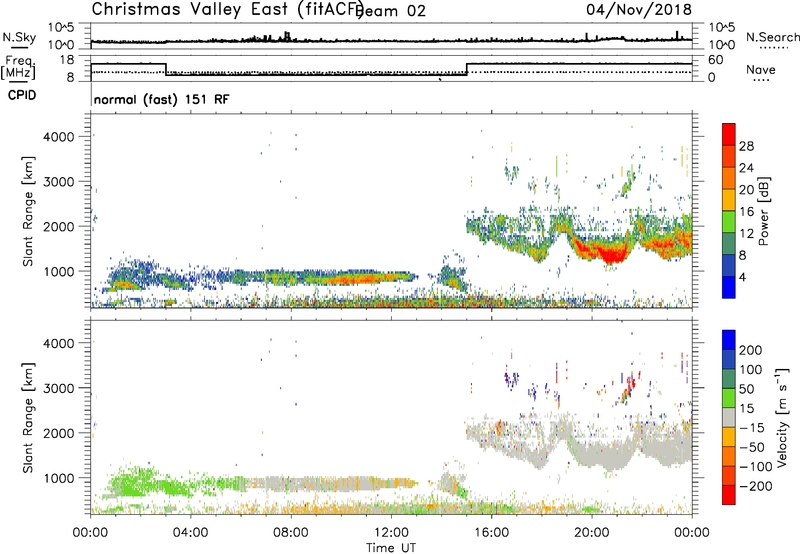
Task: Click the '16' label on the Power color bar
Action: click(x=746, y=212)
